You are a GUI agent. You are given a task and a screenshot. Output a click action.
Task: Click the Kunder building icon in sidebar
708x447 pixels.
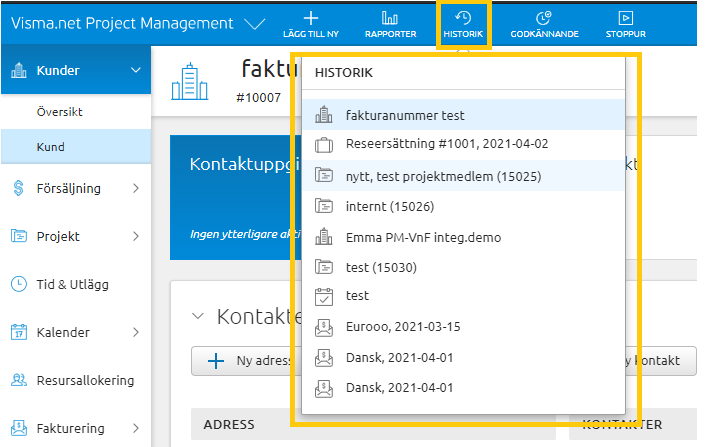click(x=19, y=70)
